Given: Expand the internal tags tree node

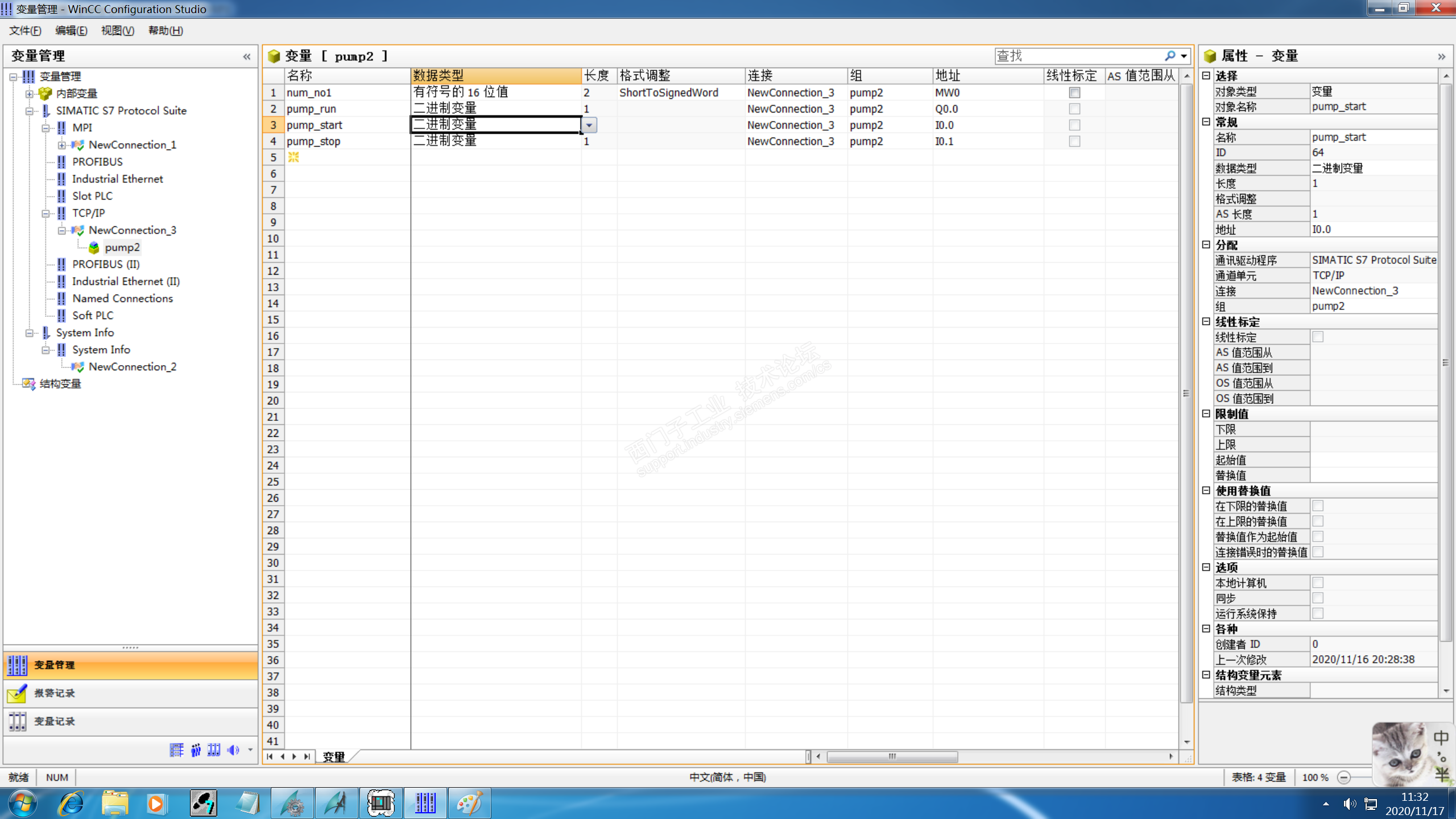Looking at the screenshot, I should click(30, 94).
